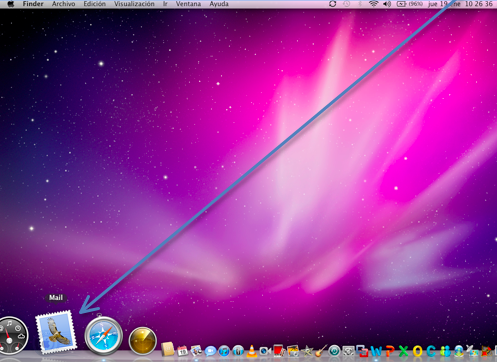Open the Edición menu
The height and width of the screenshot is (362, 497).
pyautogui.click(x=94, y=4)
